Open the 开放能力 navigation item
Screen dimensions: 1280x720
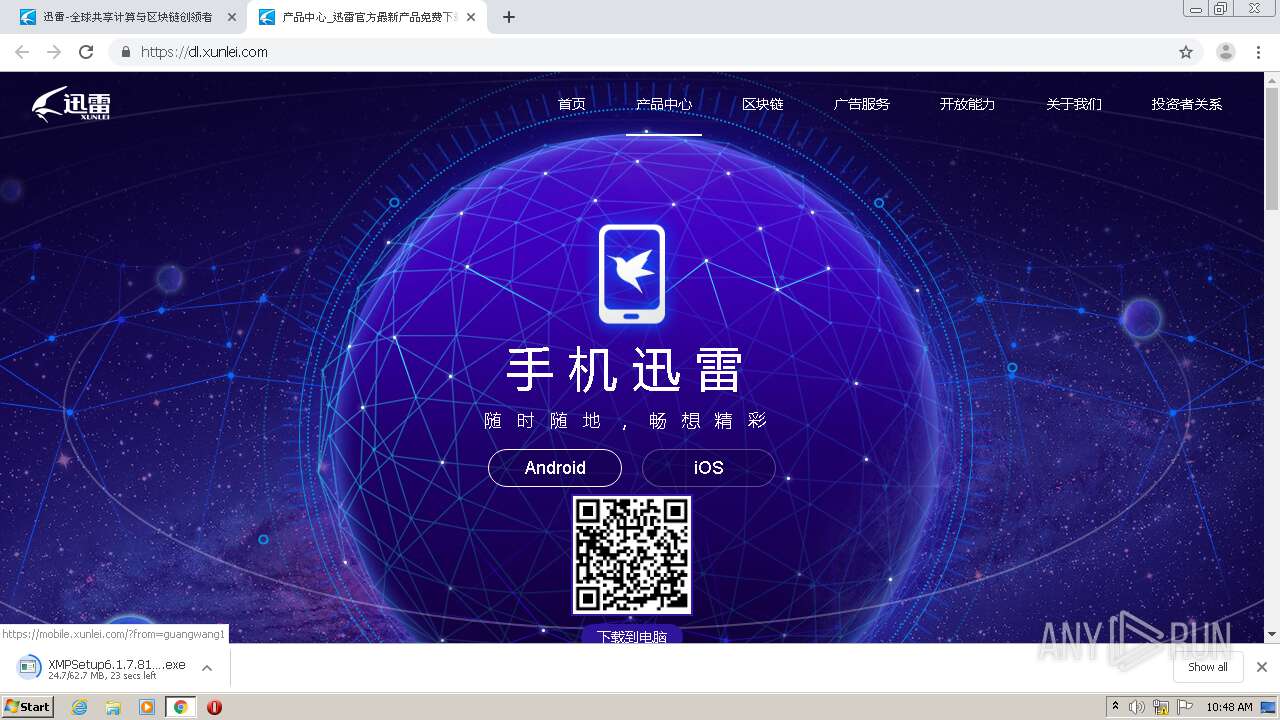(x=967, y=104)
